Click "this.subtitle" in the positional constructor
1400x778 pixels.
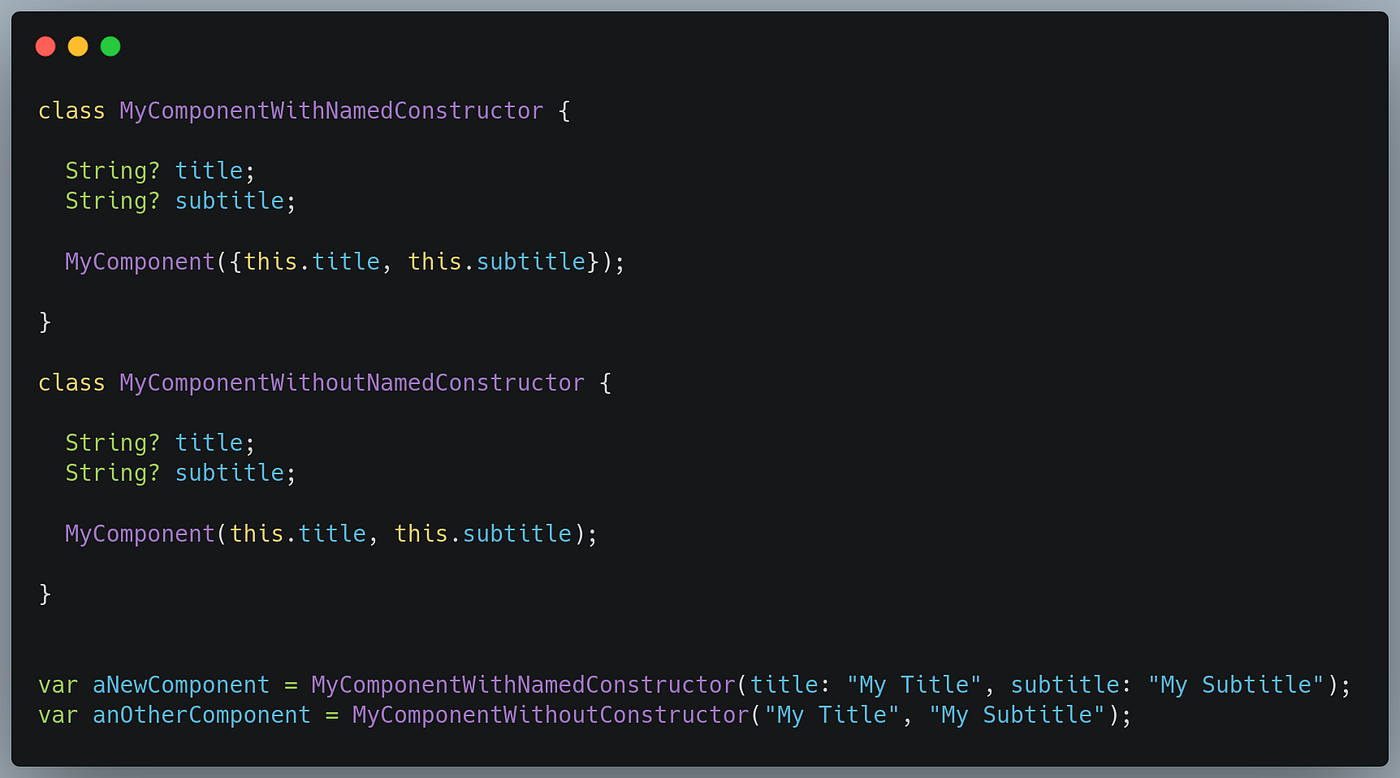pyautogui.click(x=483, y=534)
